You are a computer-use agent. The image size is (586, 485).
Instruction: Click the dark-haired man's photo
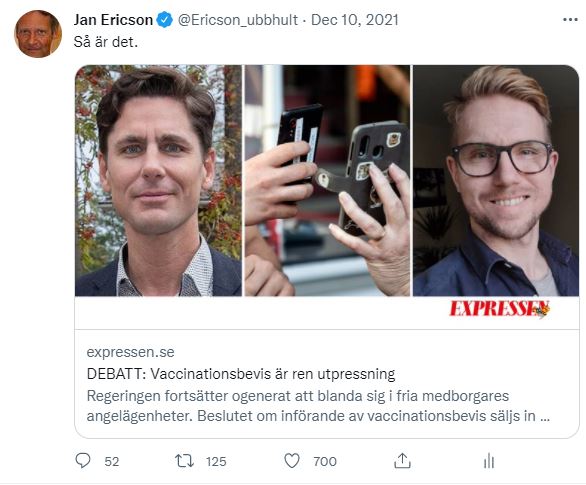[158, 180]
